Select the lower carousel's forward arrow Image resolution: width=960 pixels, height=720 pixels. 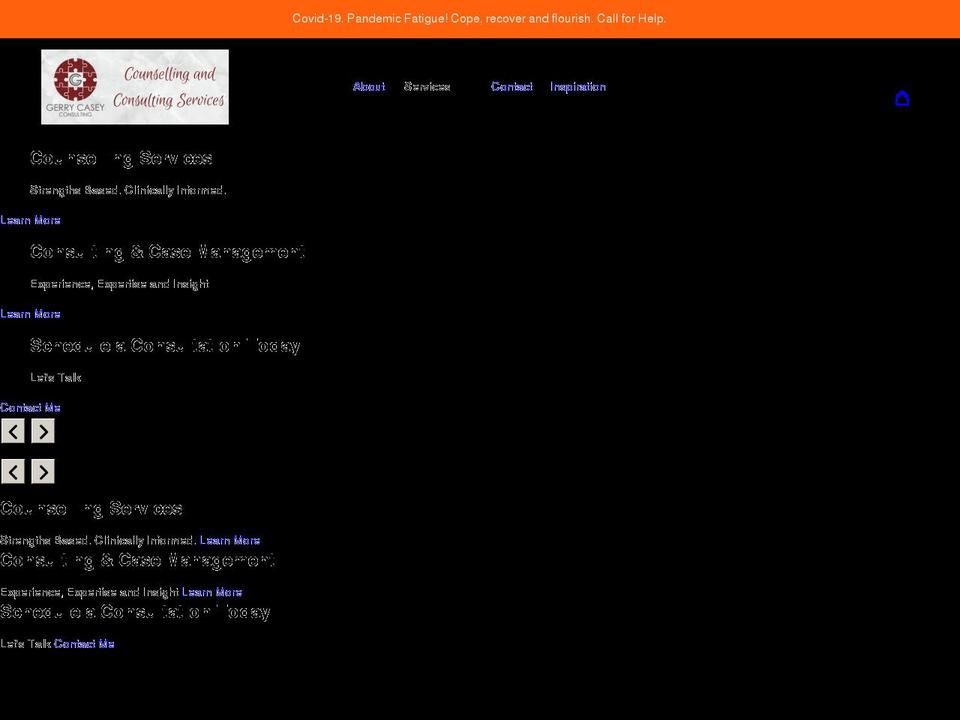tap(43, 471)
